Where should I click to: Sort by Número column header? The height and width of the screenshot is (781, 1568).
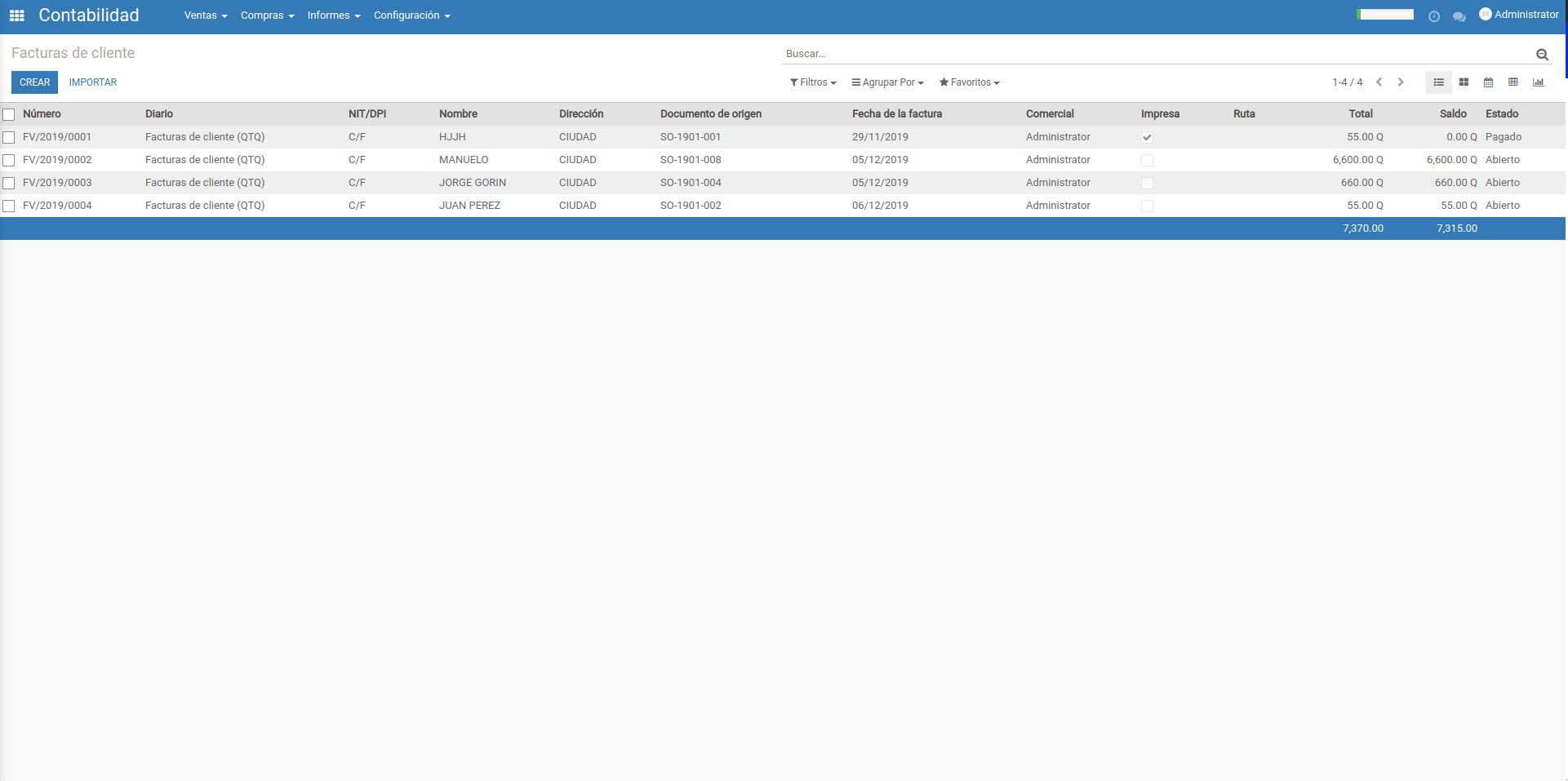(x=42, y=114)
